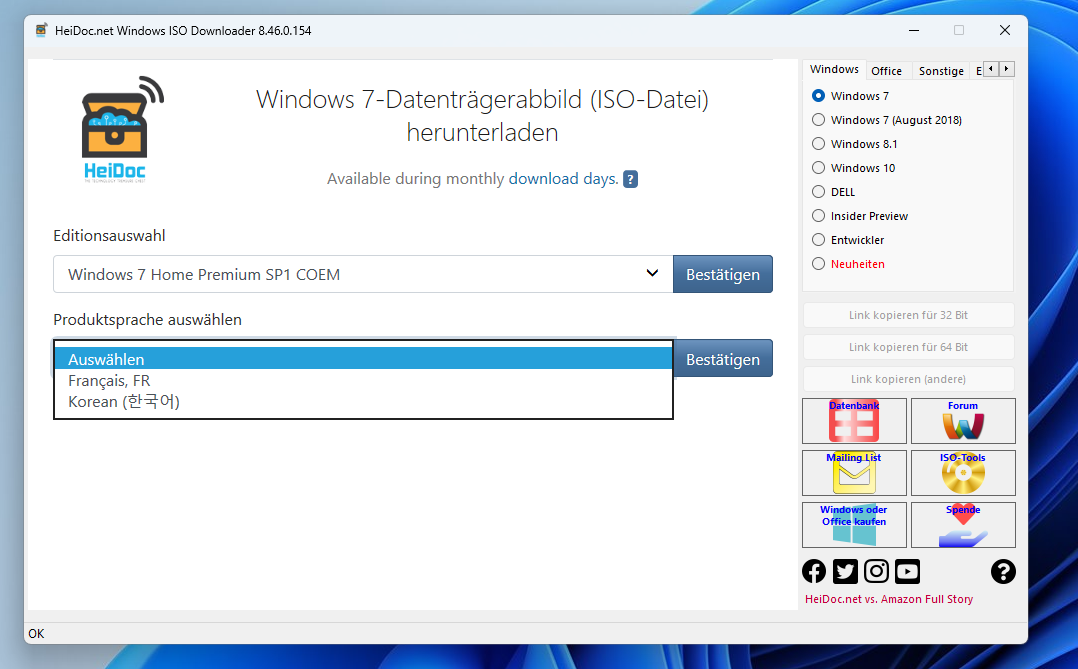Click the app icon in title bar
This screenshot has width=1078, height=669.
click(41, 30)
